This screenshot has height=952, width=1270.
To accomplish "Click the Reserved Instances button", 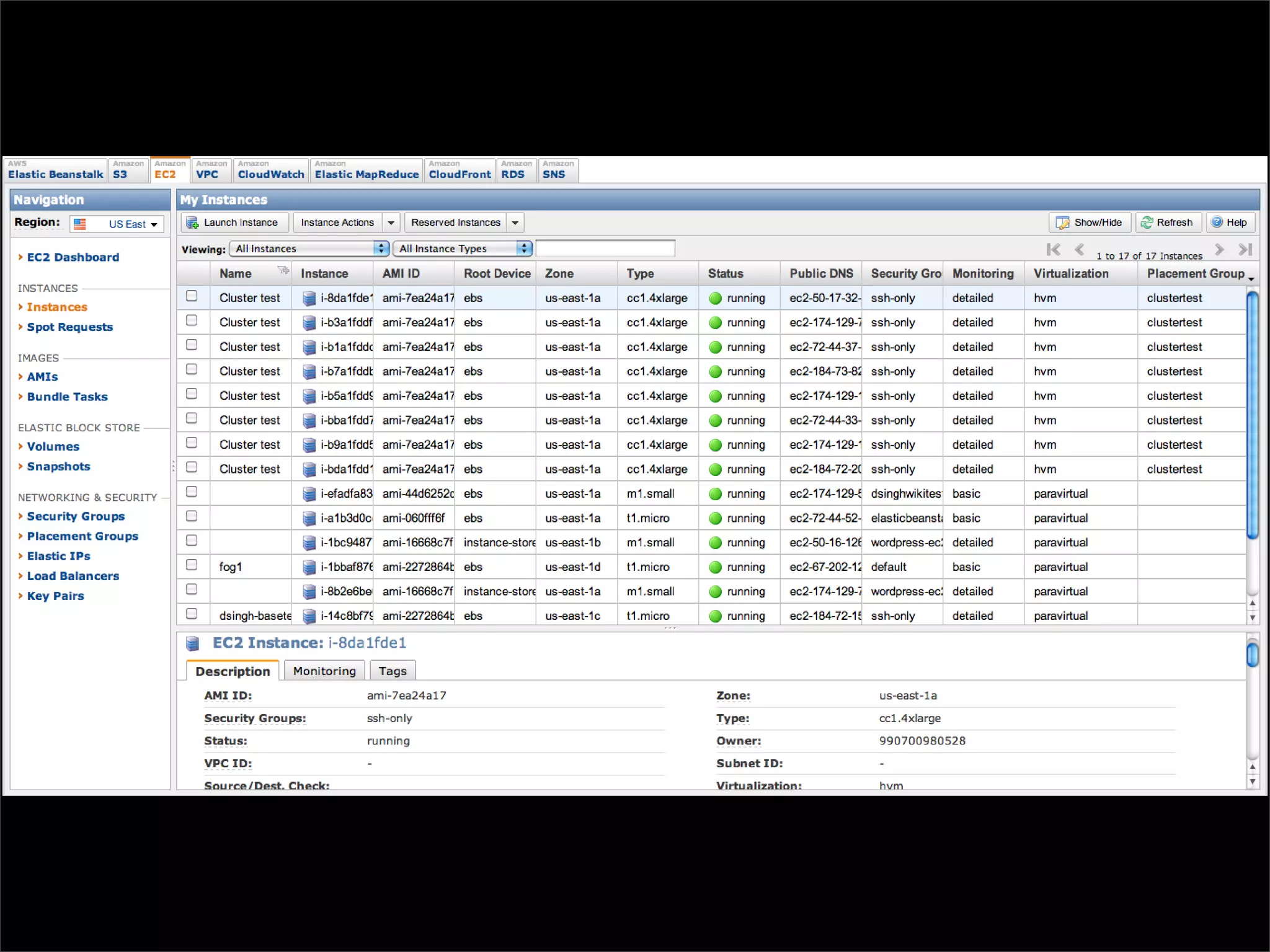I will [455, 223].
